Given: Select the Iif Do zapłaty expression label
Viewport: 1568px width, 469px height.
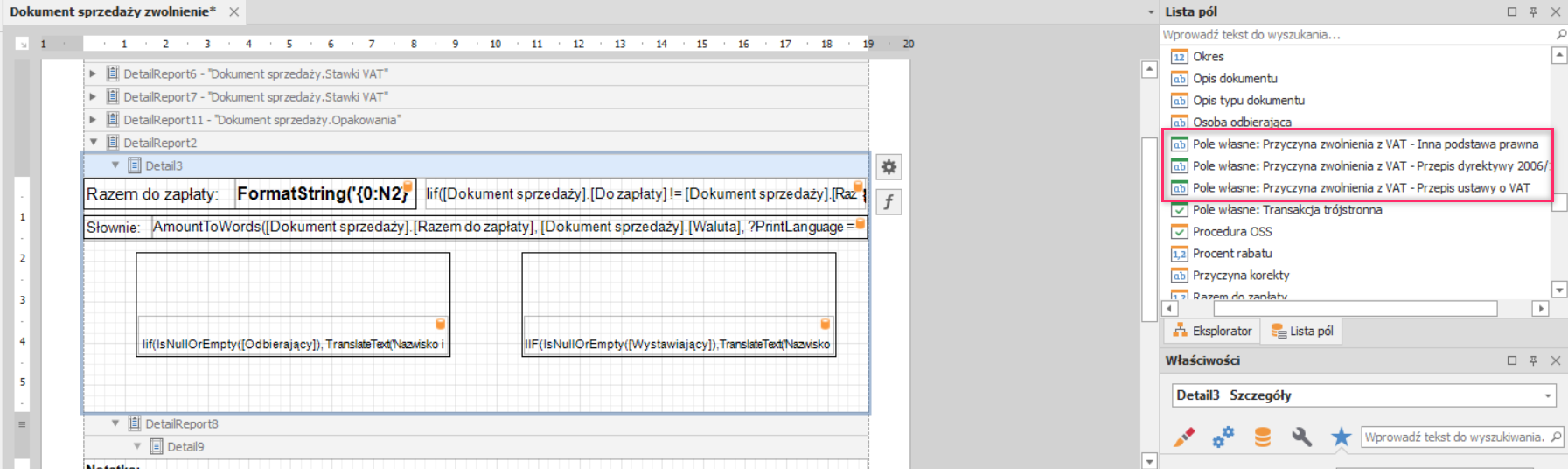Looking at the screenshot, I should [x=645, y=194].
